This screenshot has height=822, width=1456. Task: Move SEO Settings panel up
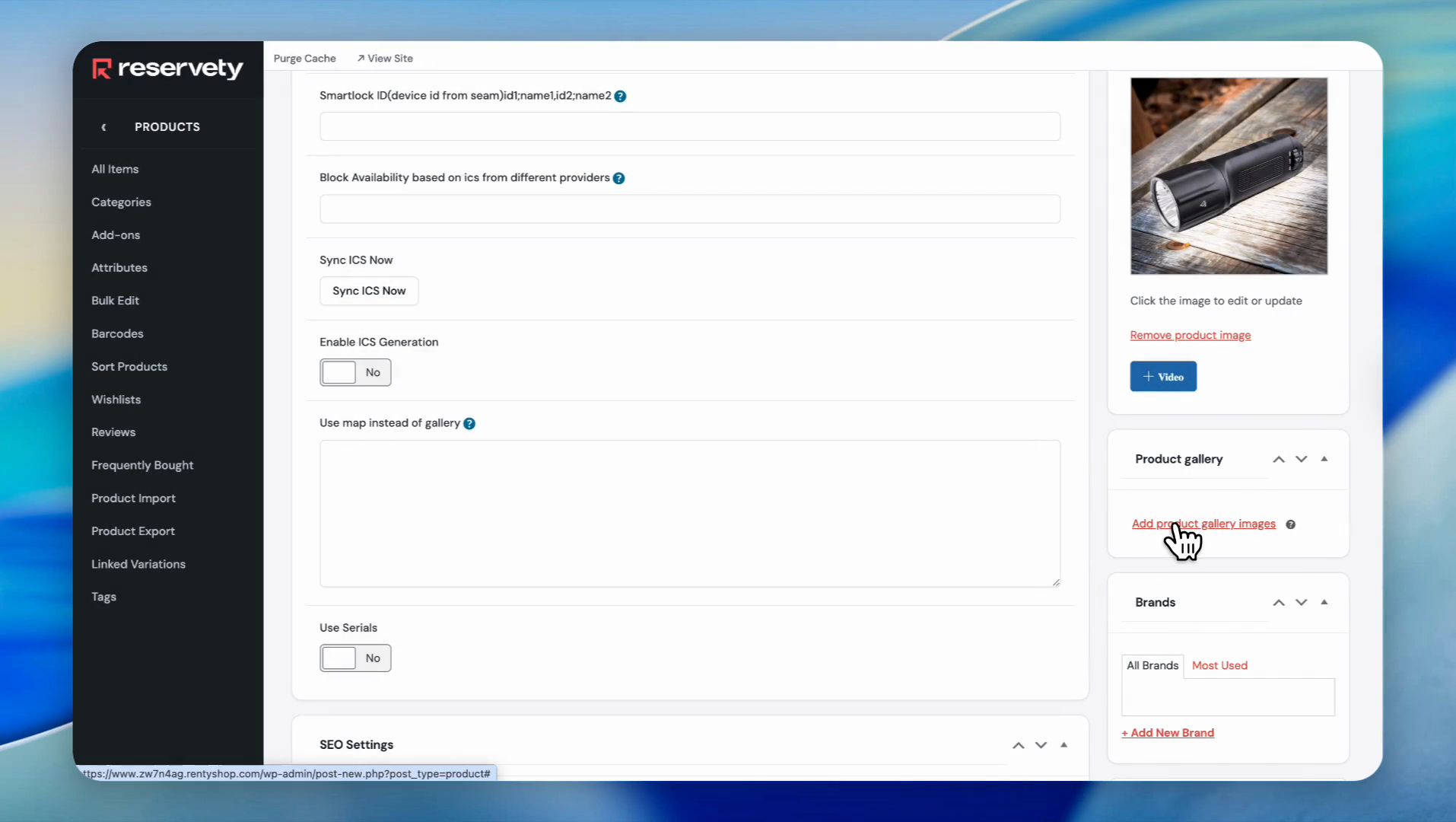coord(1019,745)
